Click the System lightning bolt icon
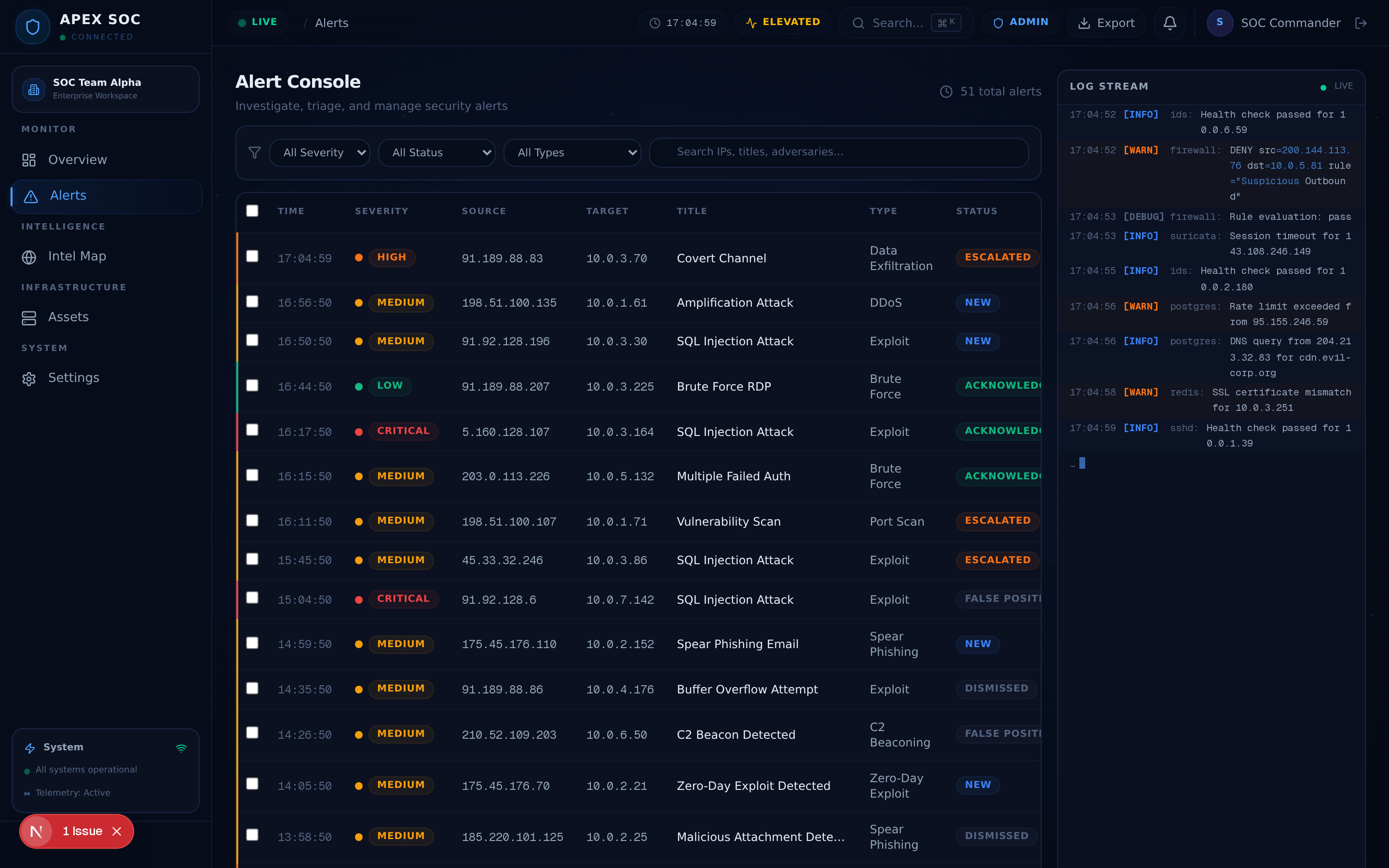The height and width of the screenshot is (868, 1389). point(30,748)
